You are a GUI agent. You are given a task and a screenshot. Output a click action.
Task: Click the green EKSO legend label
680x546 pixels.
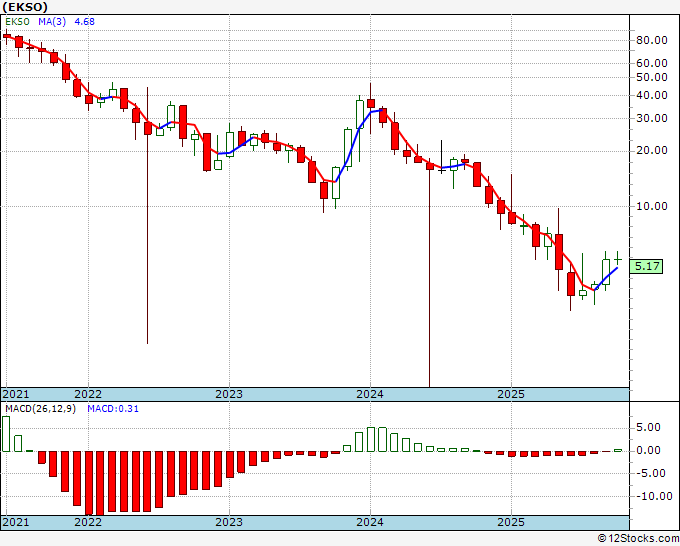click(17, 22)
